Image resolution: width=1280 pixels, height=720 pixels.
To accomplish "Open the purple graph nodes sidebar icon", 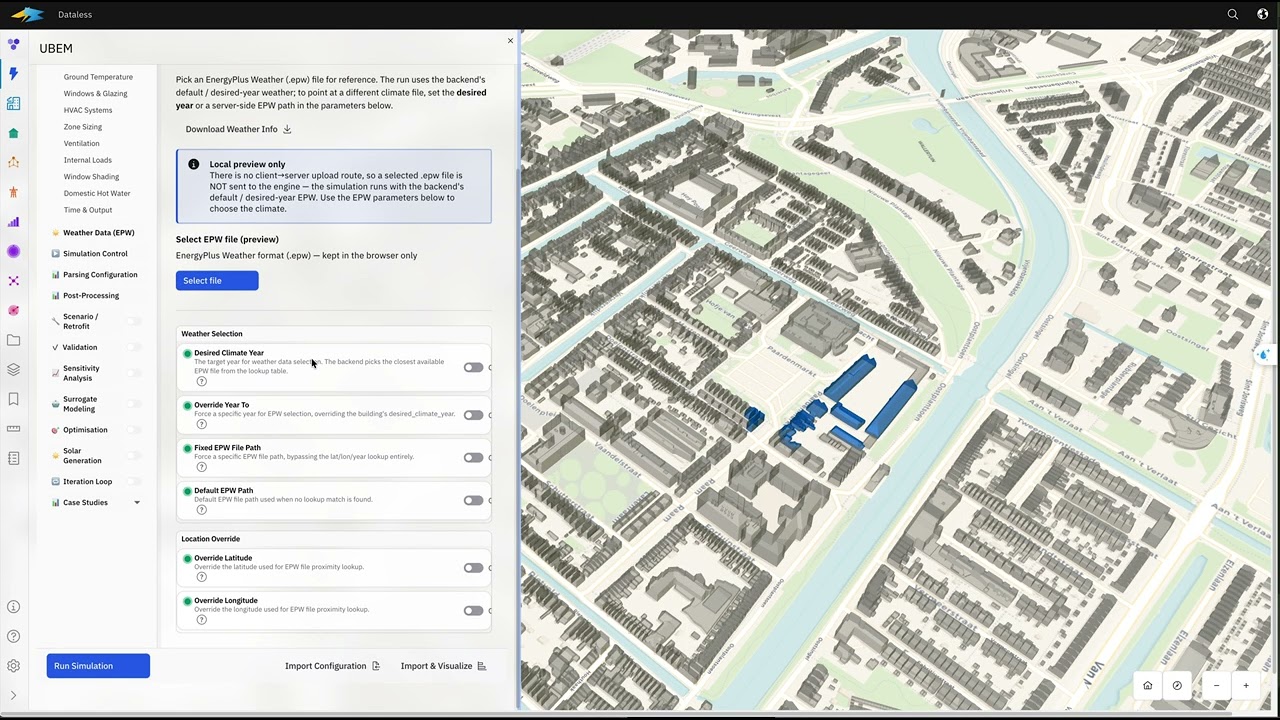I will 13,281.
